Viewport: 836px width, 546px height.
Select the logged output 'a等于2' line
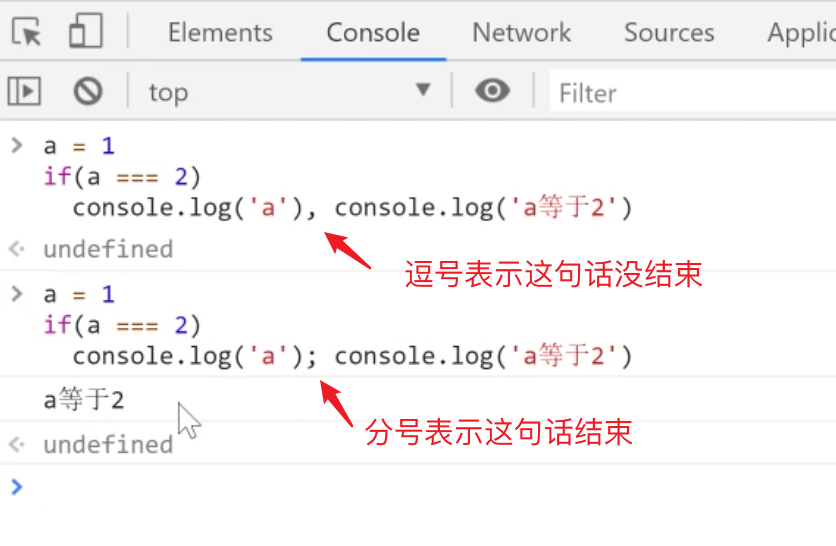coord(84,399)
